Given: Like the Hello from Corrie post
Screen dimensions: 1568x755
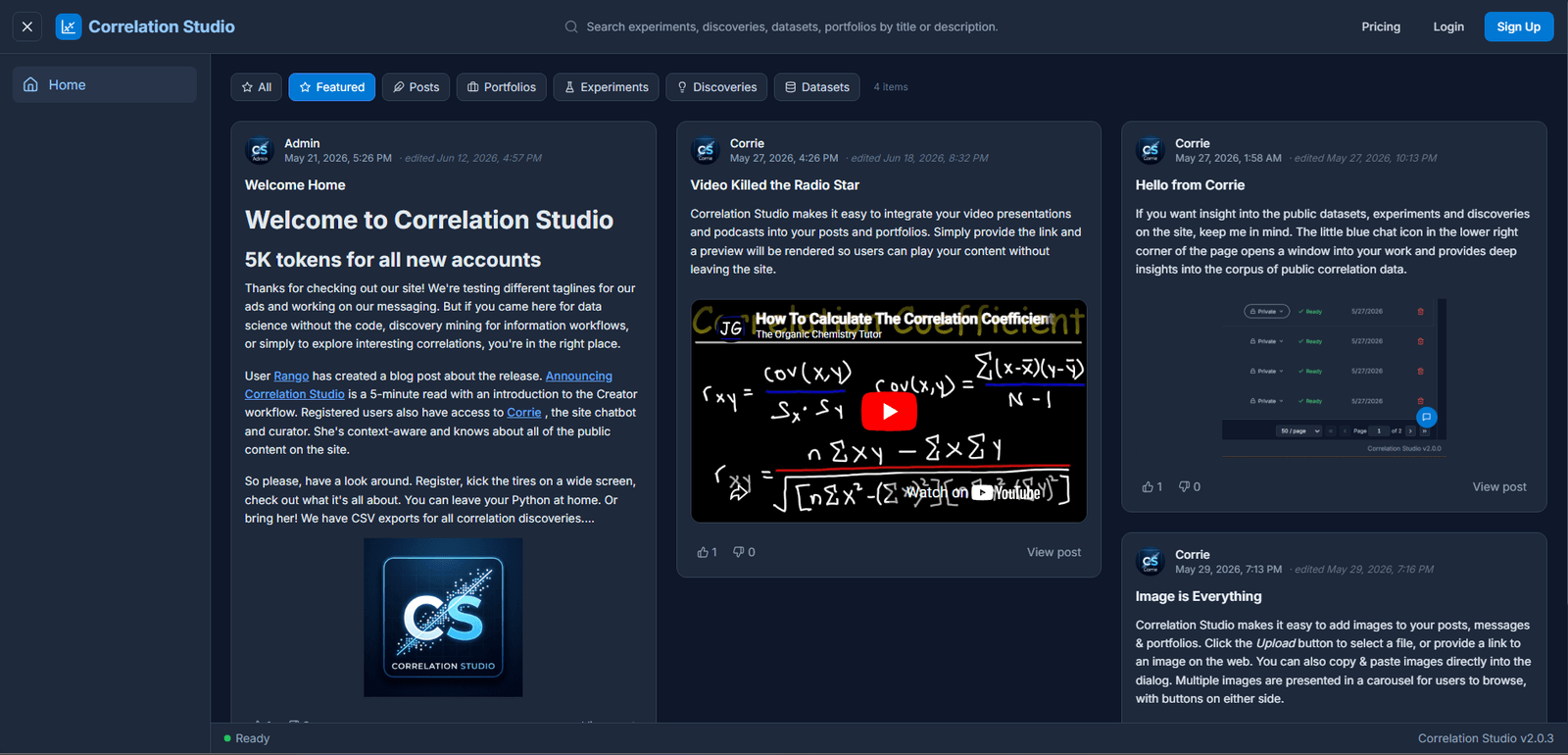Looking at the screenshot, I should click(x=1152, y=487).
